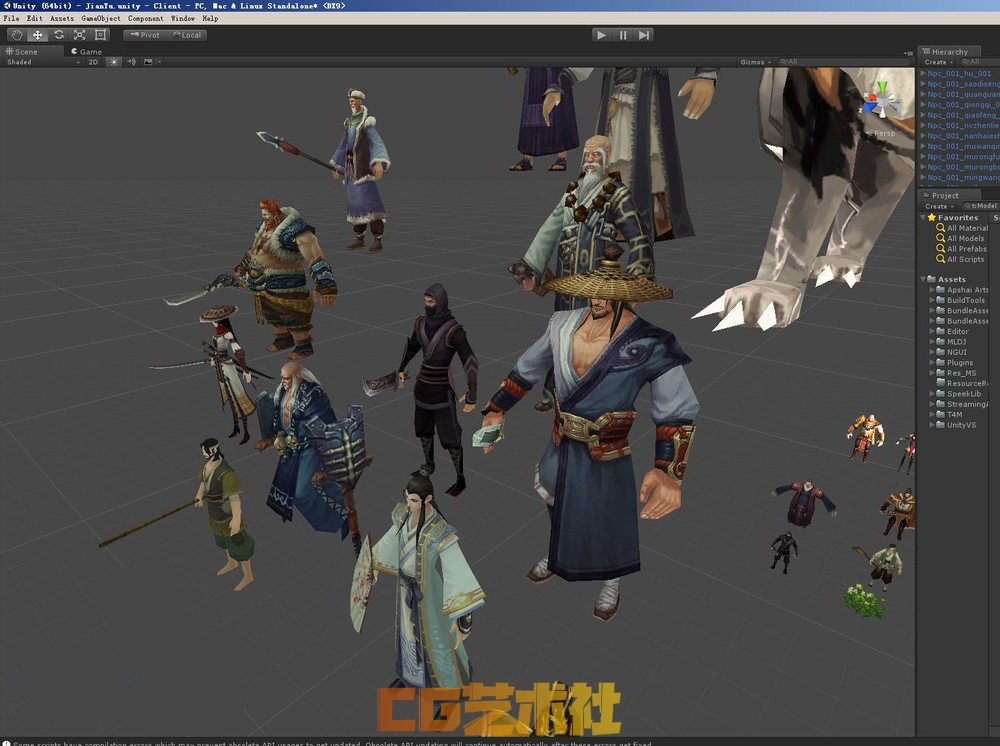1000x746 pixels.
Task: Click the NGUI folder icon
Action: [941, 352]
